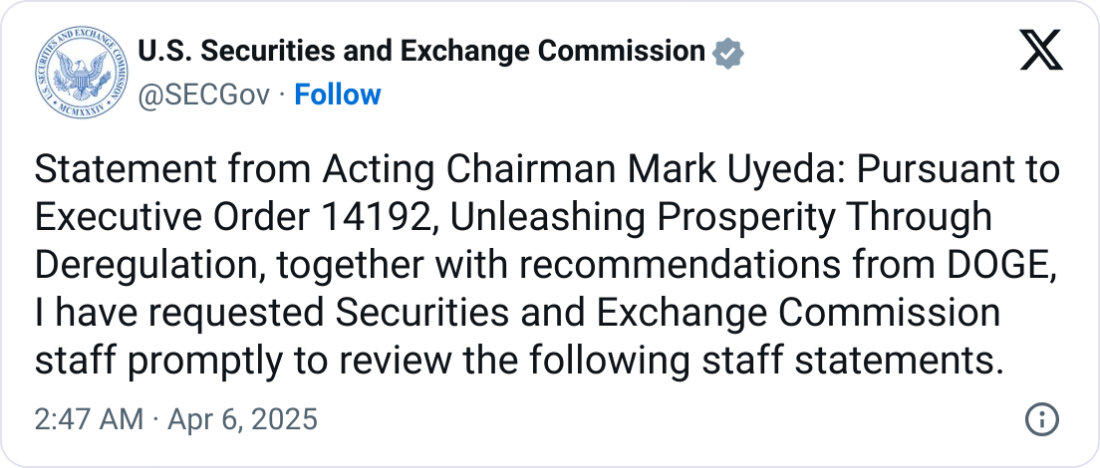Follow the SECGov account
Viewport: 1100px width, 468px height.
point(338,95)
